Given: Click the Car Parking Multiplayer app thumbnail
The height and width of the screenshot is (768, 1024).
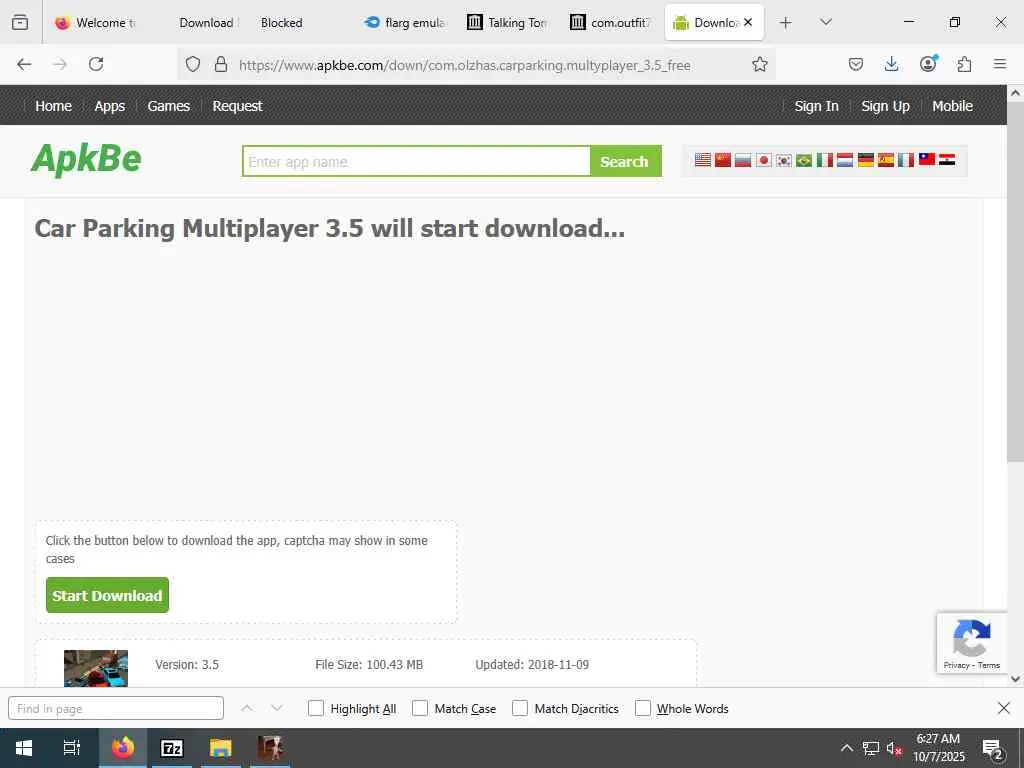Looking at the screenshot, I should point(96,668).
